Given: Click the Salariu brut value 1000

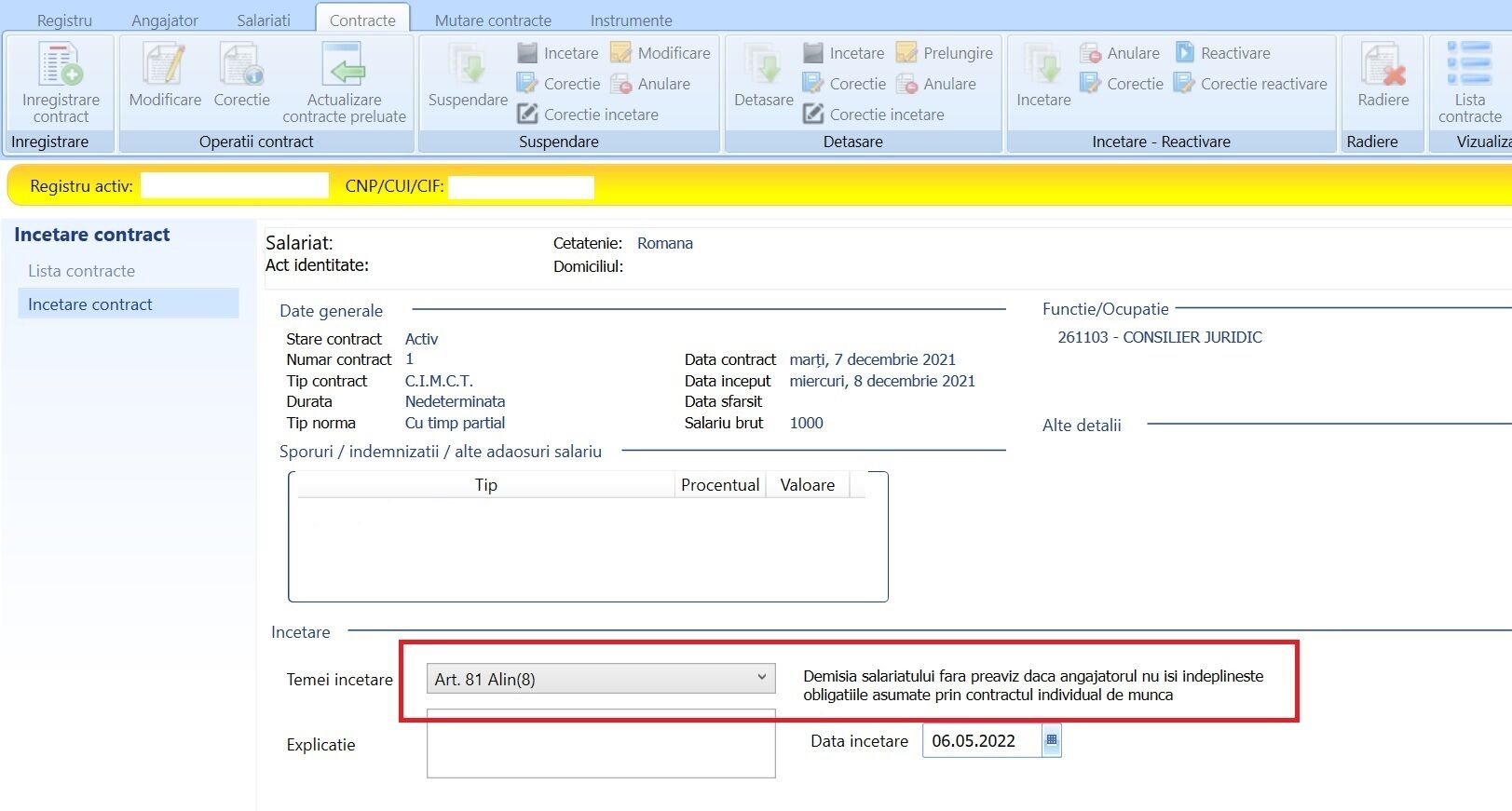Looking at the screenshot, I should (807, 423).
